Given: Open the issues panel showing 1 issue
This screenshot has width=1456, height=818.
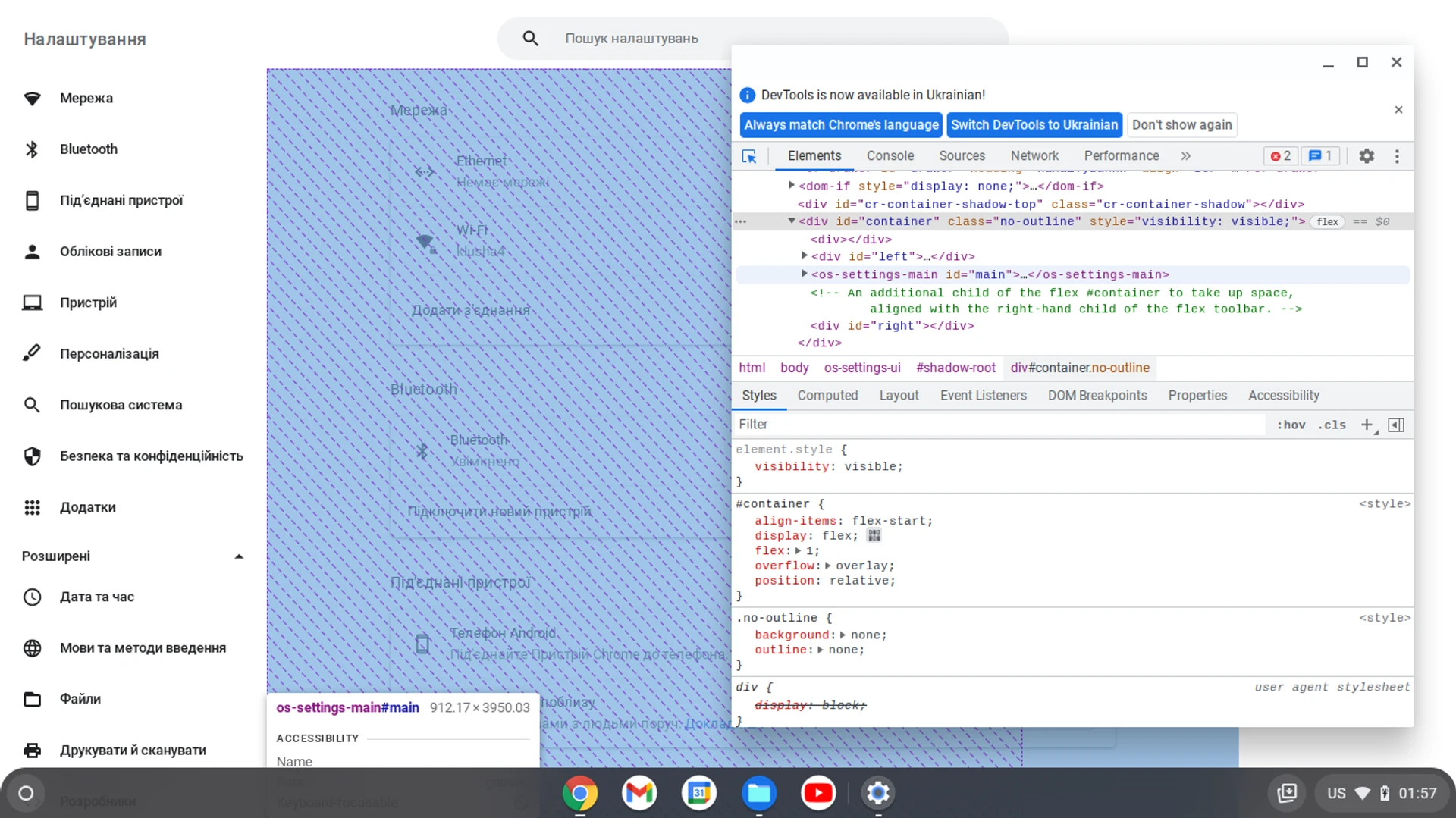Looking at the screenshot, I should click(1320, 155).
